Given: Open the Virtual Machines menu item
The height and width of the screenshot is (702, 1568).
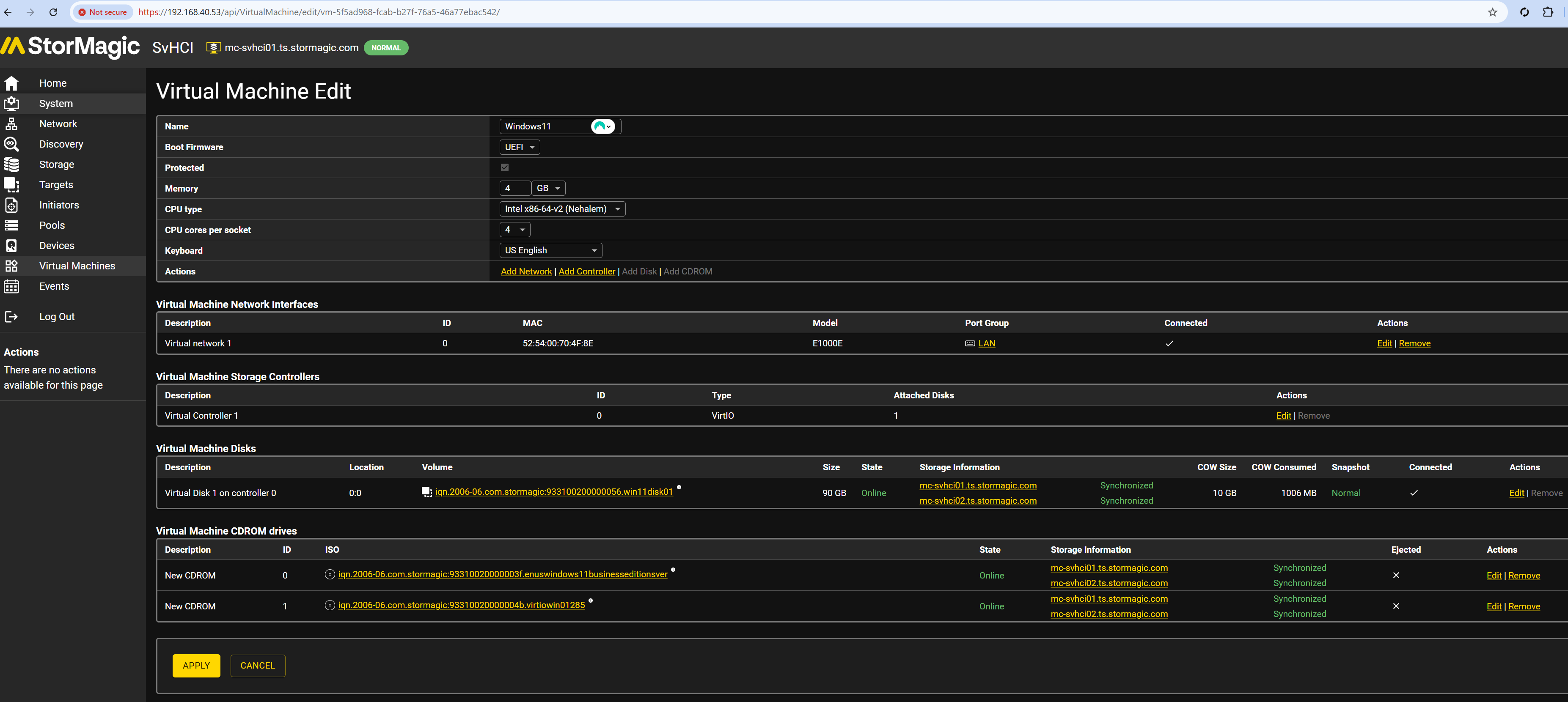Looking at the screenshot, I should point(77,266).
